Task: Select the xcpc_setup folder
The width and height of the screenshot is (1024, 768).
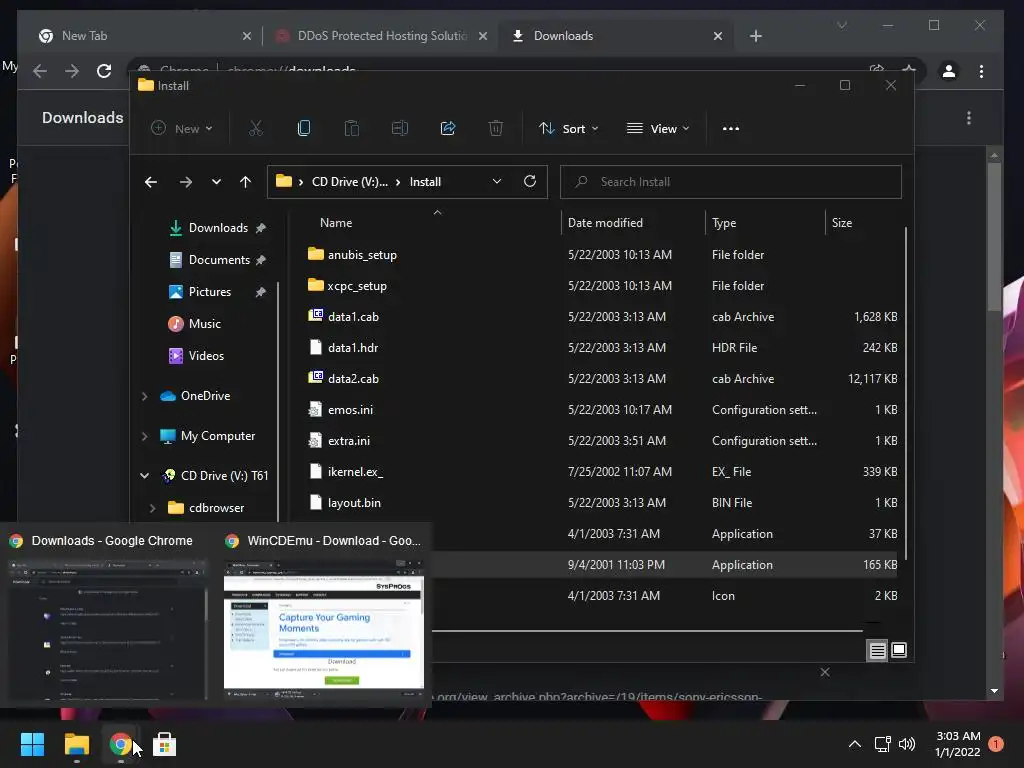Action: pyautogui.click(x=357, y=286)
